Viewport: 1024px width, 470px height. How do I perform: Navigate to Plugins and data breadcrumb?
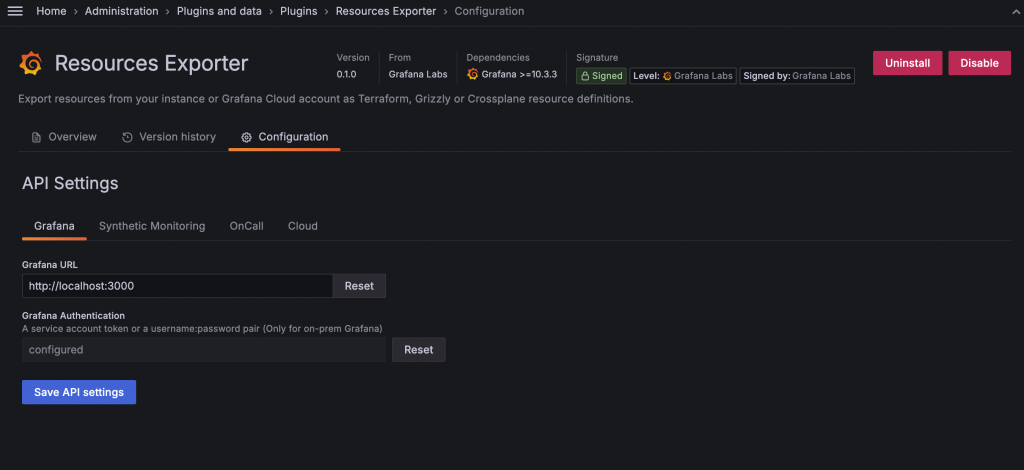(x=219, y=11)
